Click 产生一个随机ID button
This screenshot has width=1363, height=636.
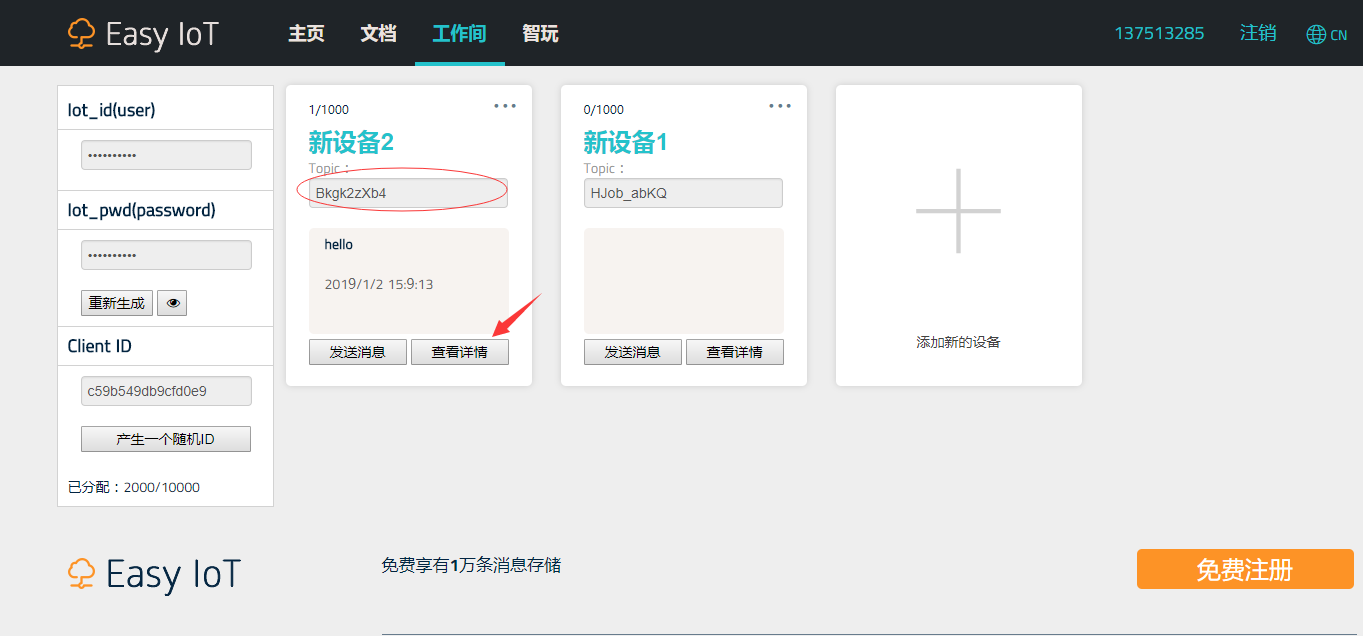click(x=166, y=439)
